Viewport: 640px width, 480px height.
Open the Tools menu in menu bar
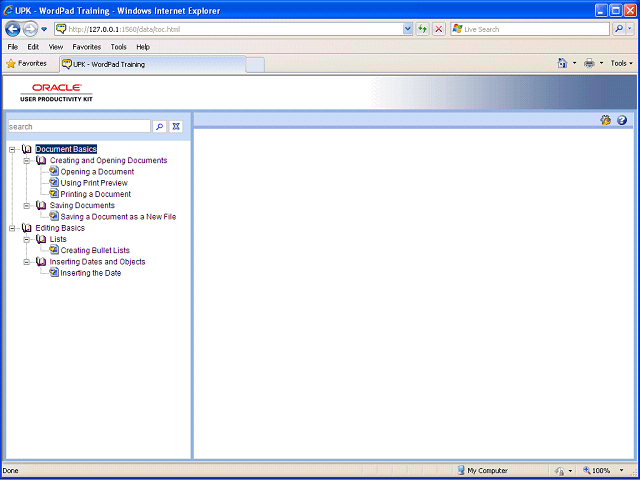click(x=118, y=47)
